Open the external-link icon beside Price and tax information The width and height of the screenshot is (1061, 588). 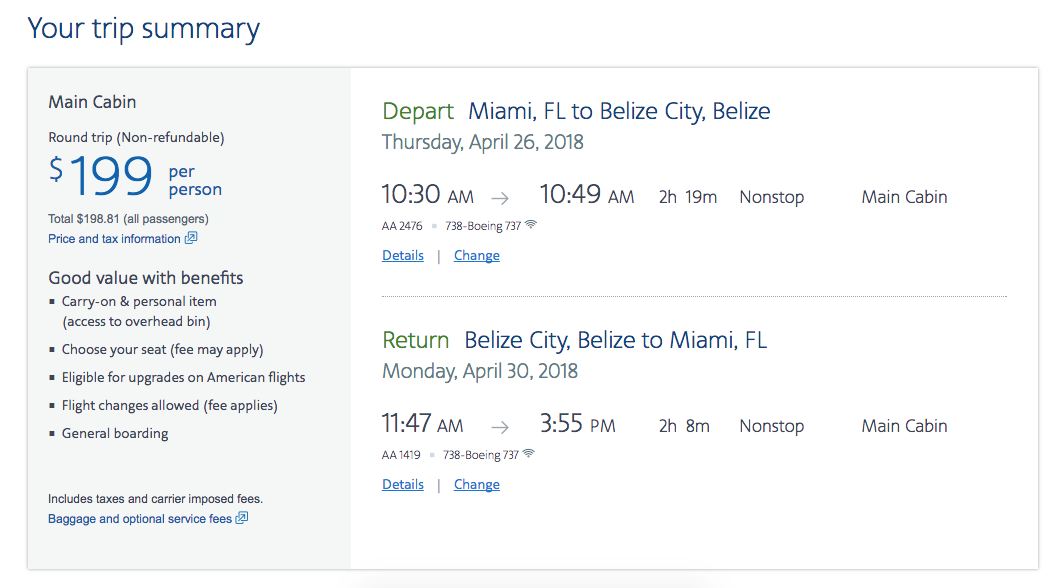(191, 238)
